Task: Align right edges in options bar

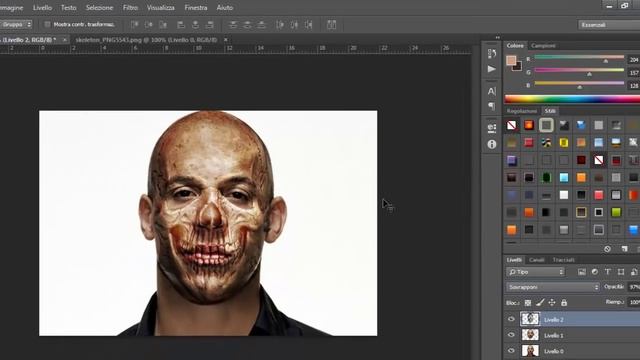Action: (x=209, y=25)
